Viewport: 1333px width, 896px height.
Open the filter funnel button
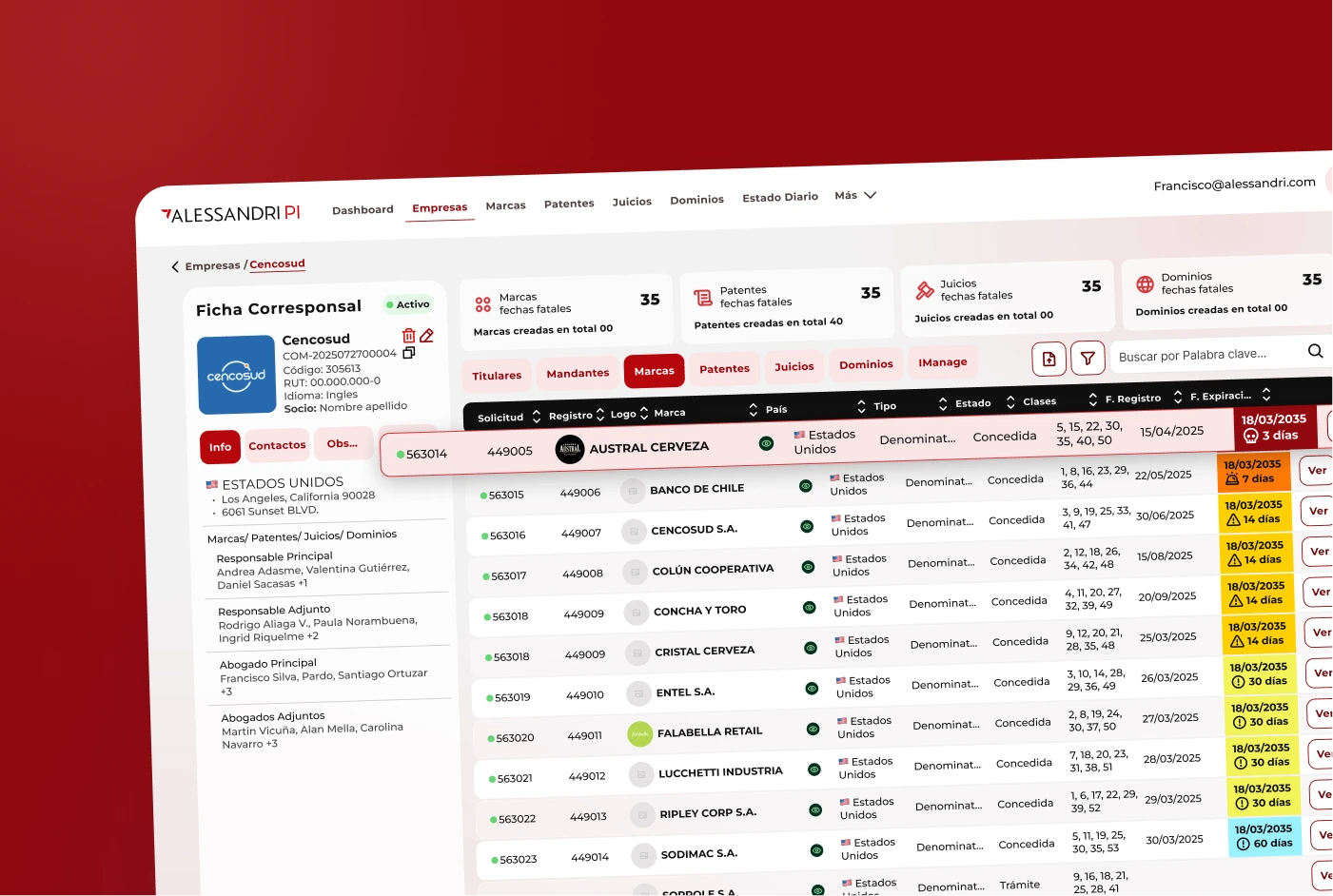pyautogui.click(x=1088, y=358)
